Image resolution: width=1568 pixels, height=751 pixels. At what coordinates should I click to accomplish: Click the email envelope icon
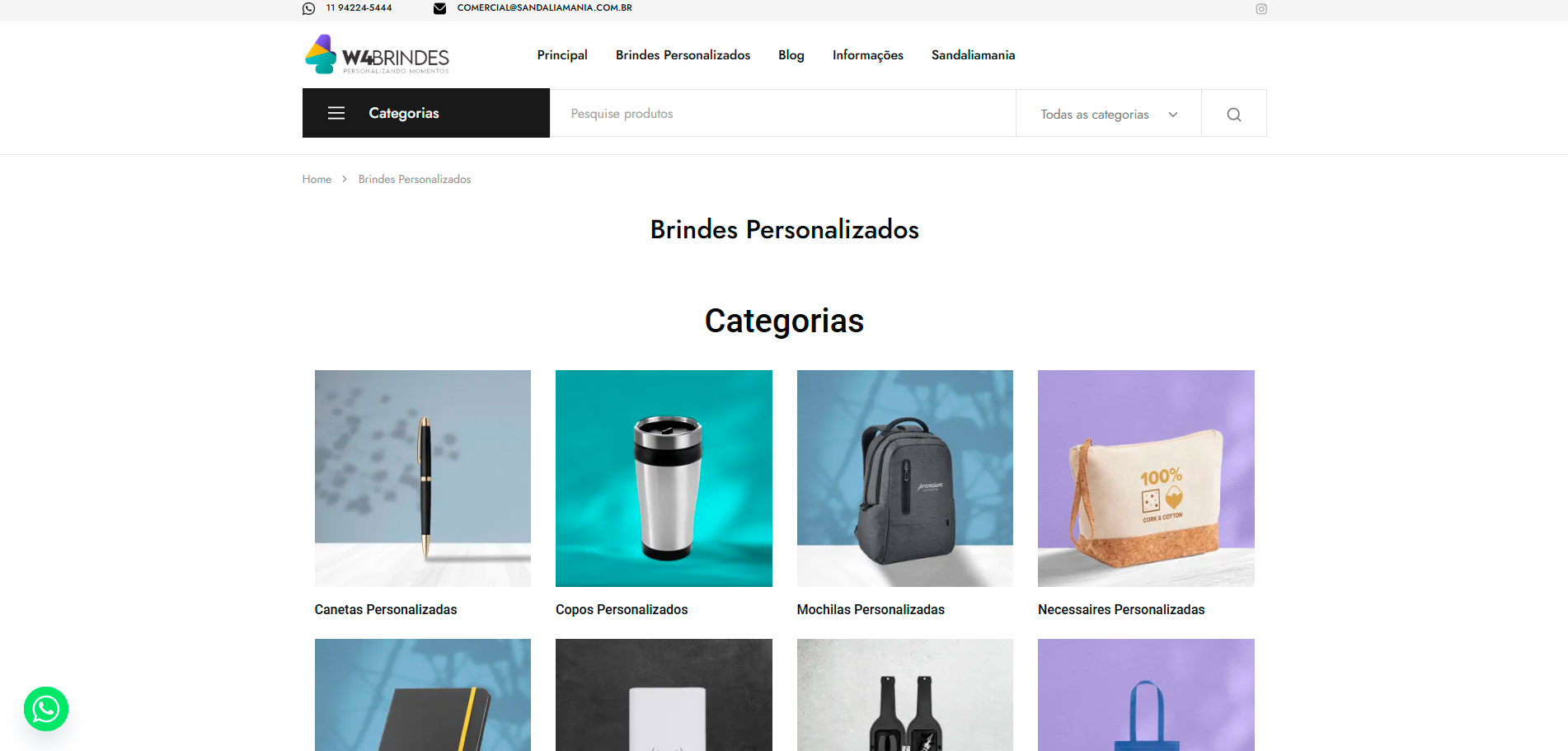[x=440, y=8]
